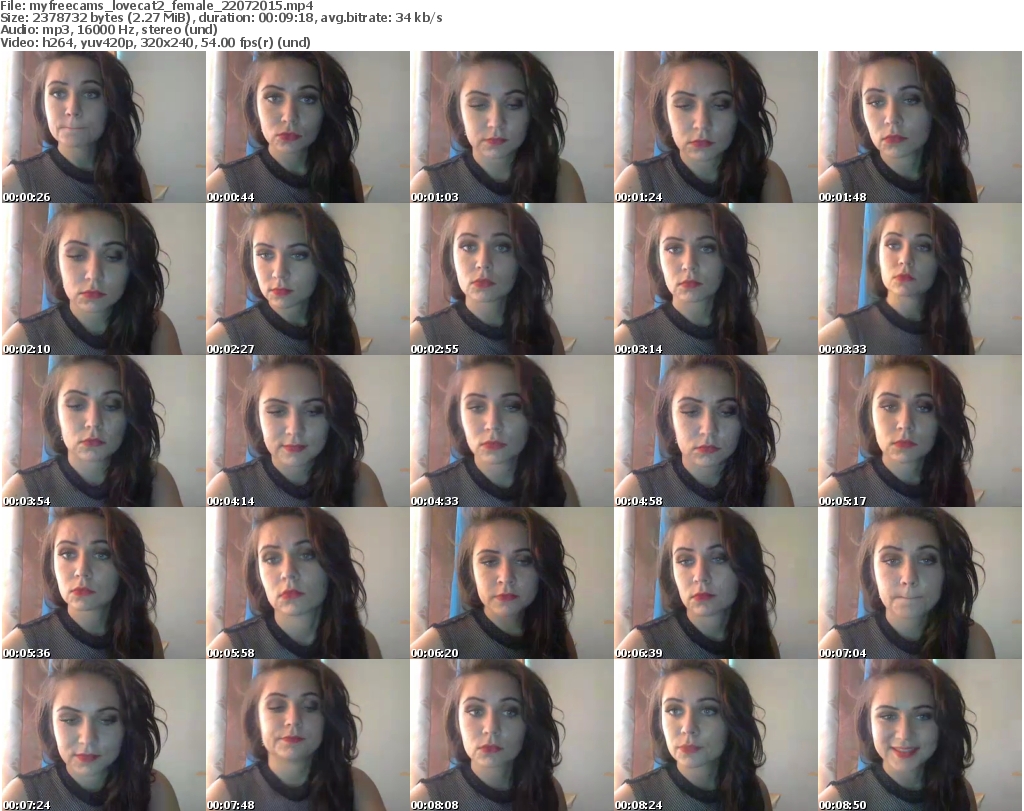Choose the frame stamped 00:07:04
The width and height of the screenshot is (1024, 811).
pos(920,583)
